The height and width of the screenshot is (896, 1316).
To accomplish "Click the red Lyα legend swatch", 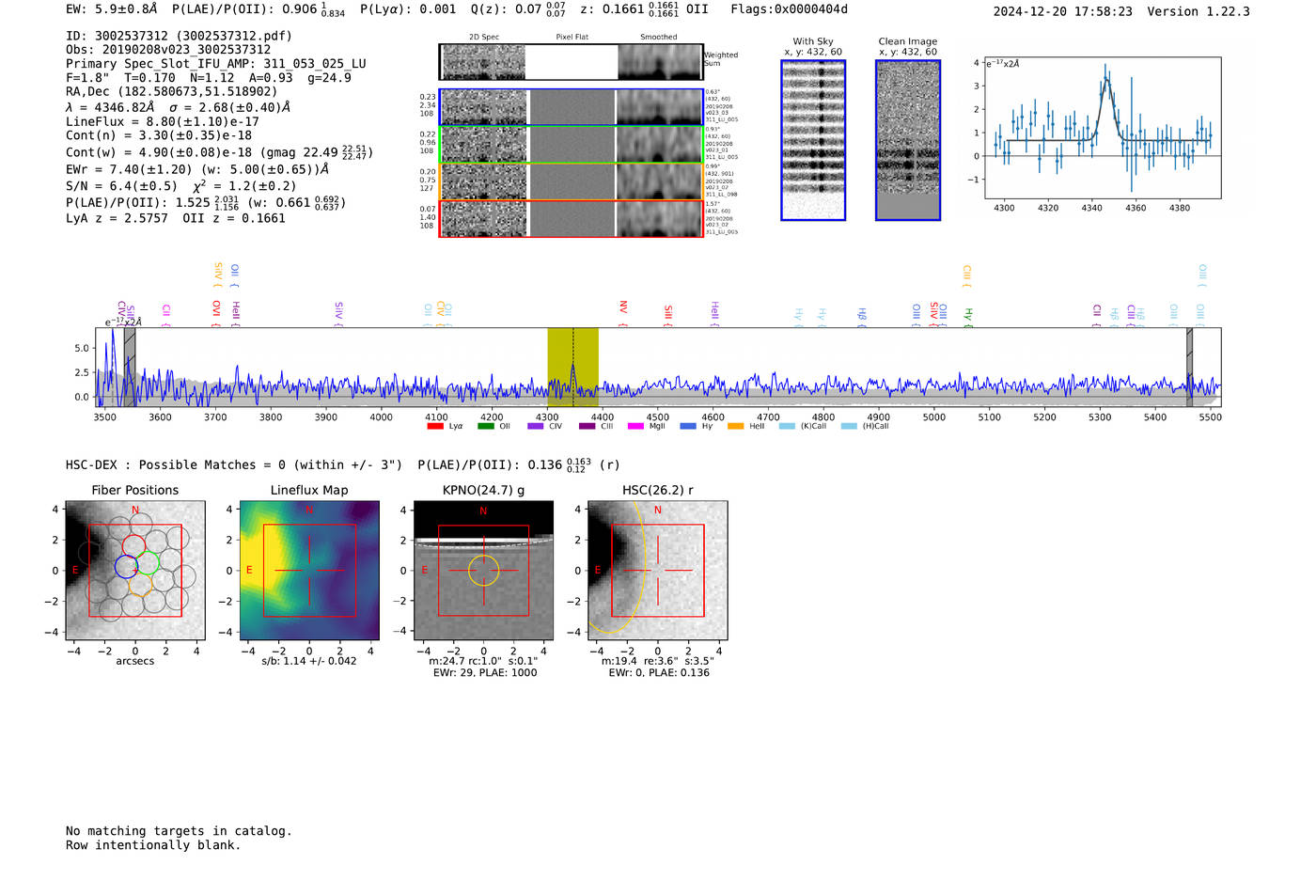I will 434,427.
